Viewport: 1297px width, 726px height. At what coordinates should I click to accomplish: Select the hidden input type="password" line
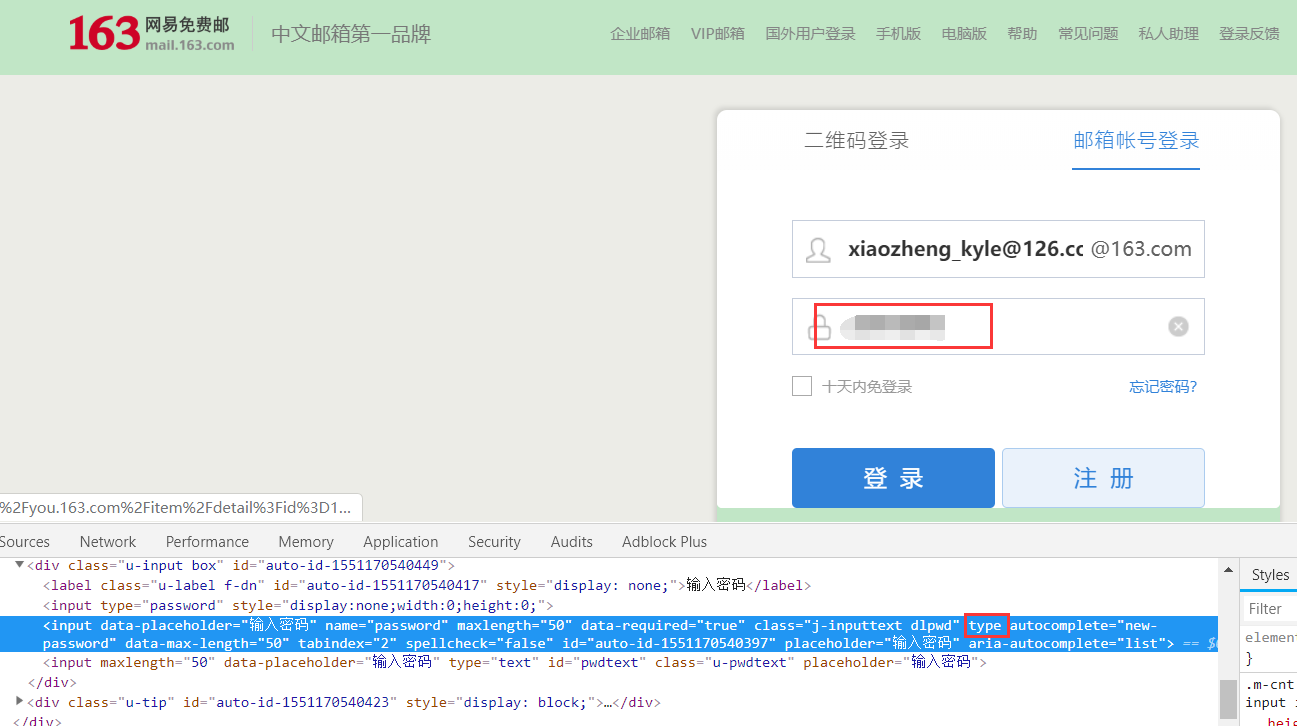pos(298,605)
